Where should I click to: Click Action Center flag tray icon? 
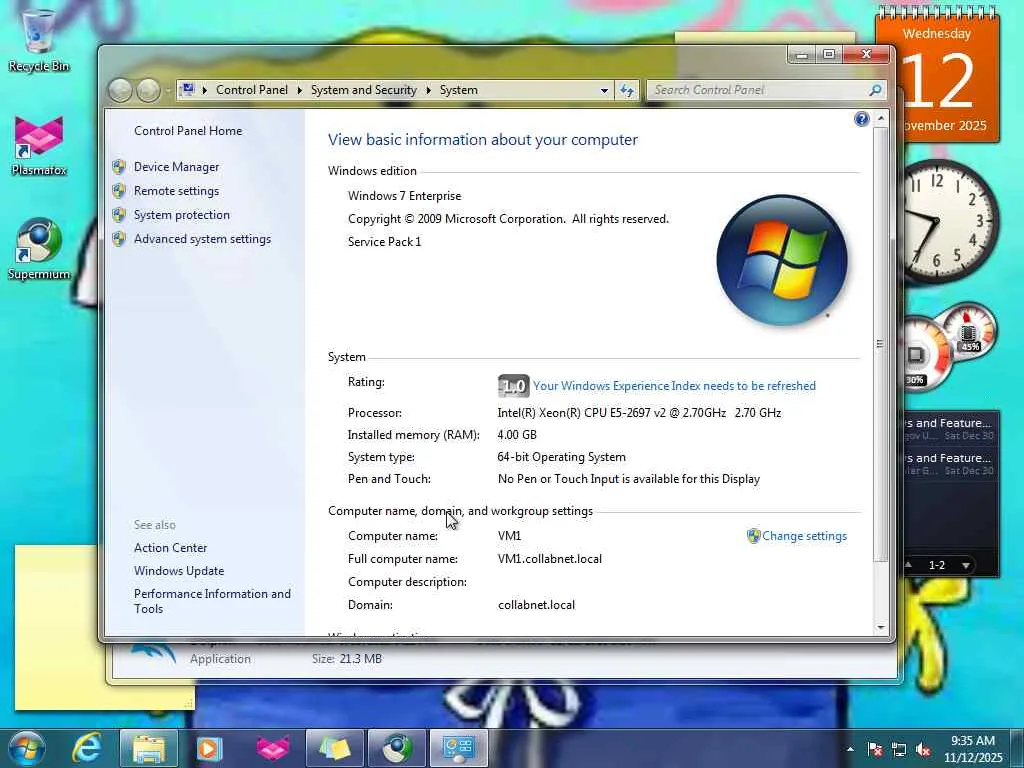(x=875, y=750)
